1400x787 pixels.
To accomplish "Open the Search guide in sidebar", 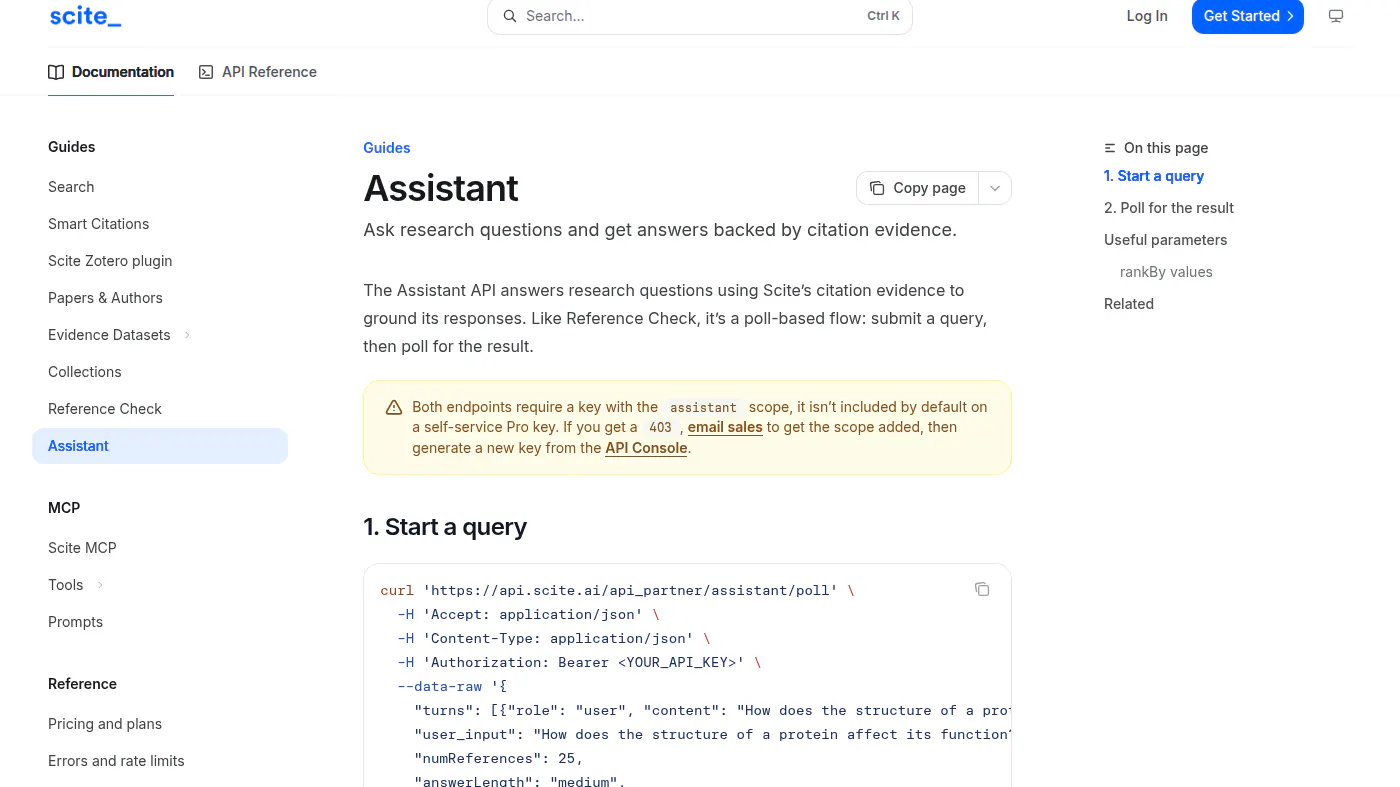I will click(x=71, y=187).
